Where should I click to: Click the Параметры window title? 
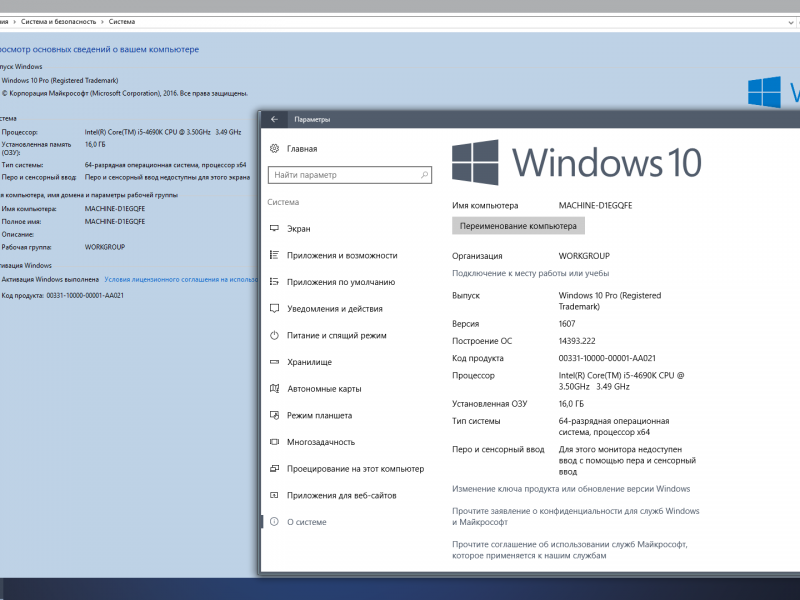pyautogui.click(x=312, y=119)
